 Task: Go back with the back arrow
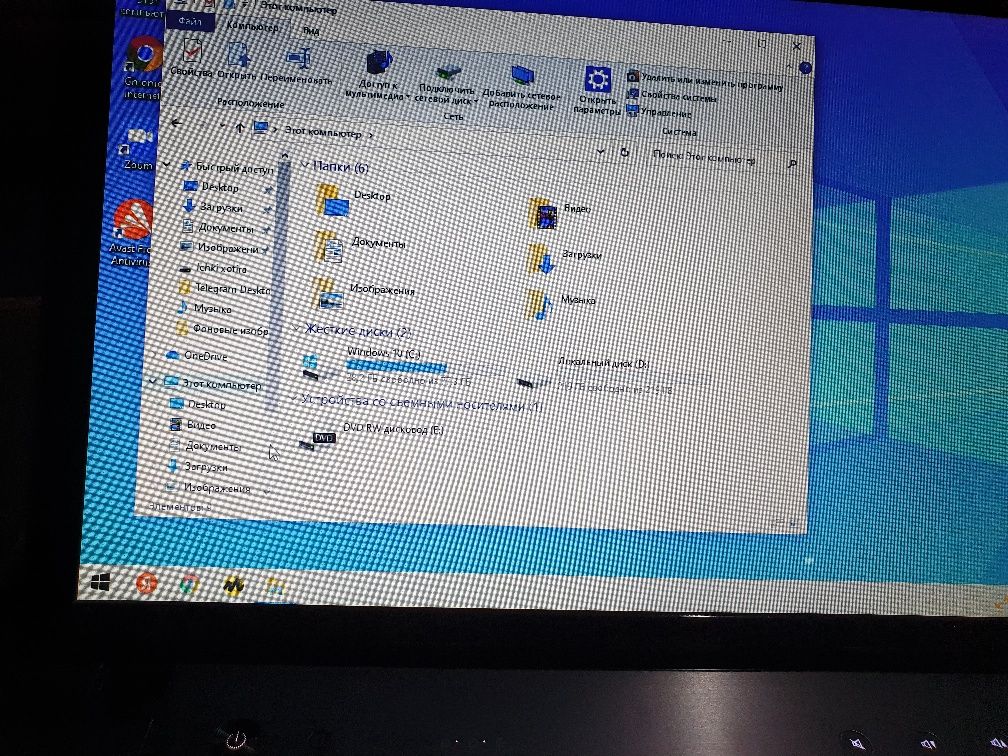[x=176, y=123]
